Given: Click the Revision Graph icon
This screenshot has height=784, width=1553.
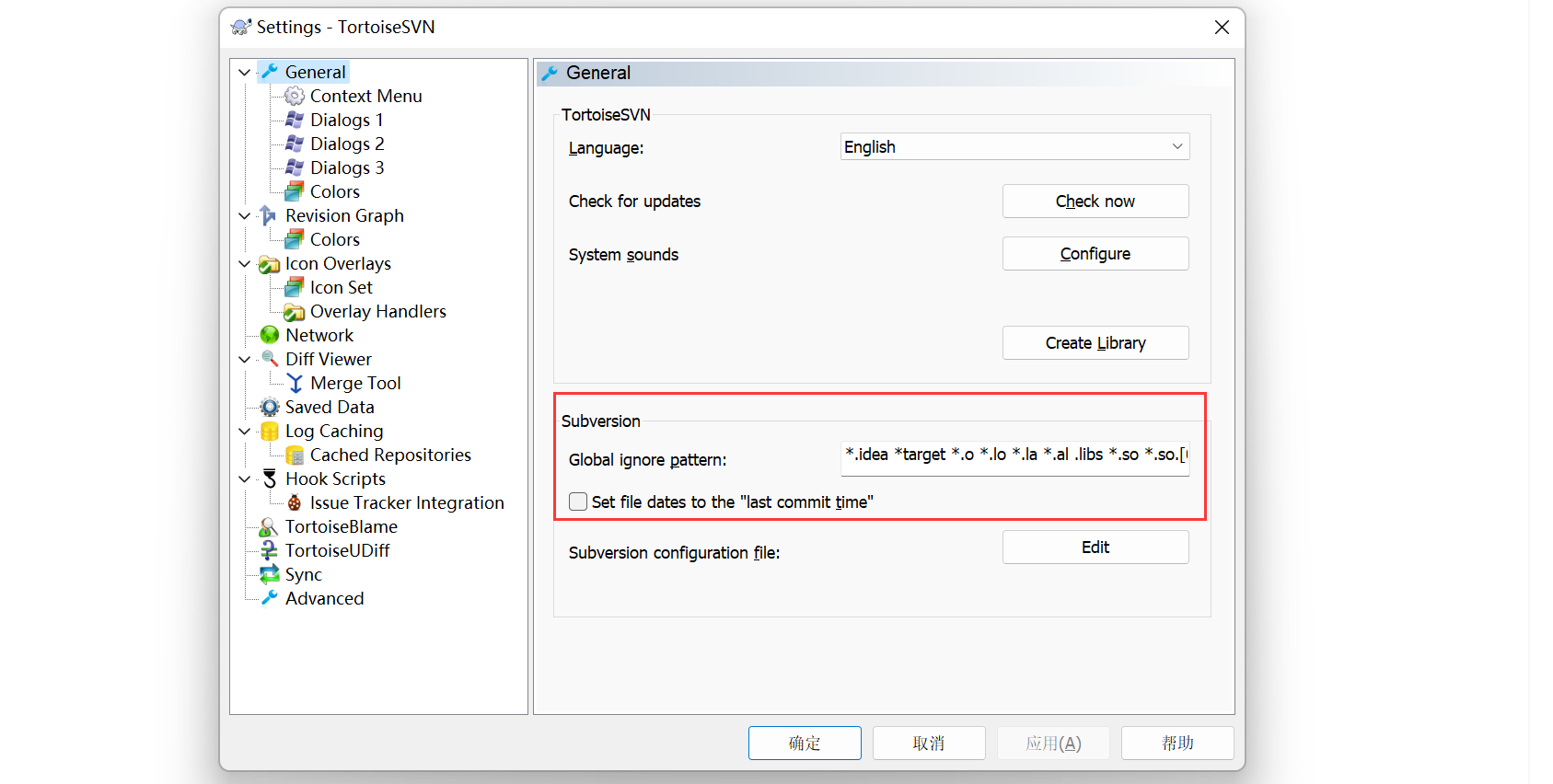Looking at the screenshot, I should click(269, 215).
